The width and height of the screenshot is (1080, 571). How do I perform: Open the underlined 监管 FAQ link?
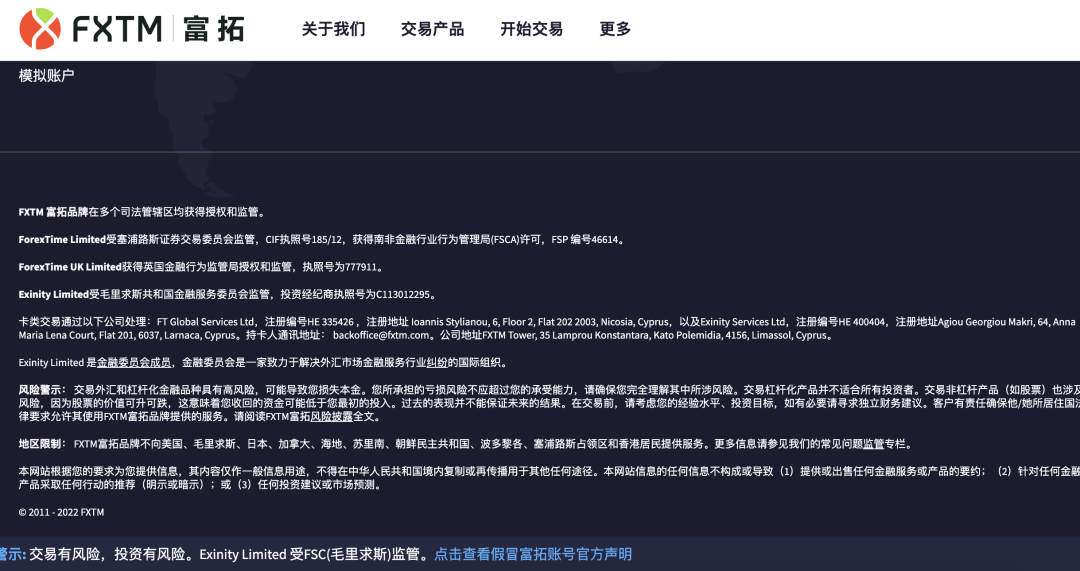[873, 444]
